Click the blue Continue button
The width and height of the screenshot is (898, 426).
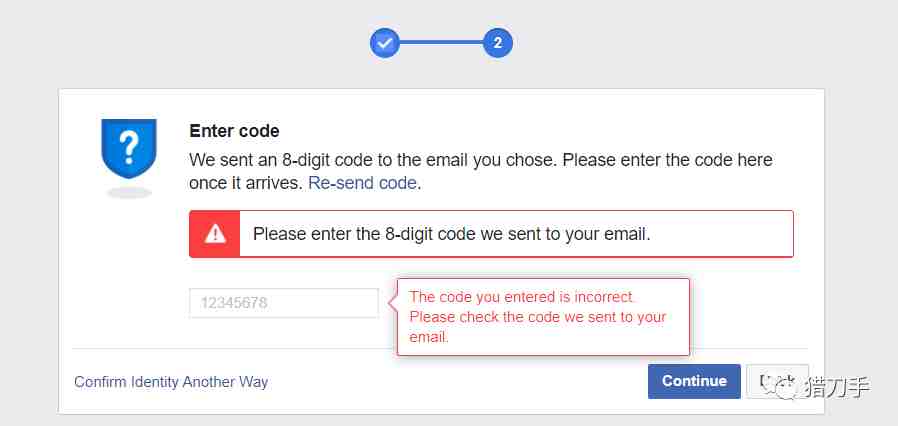click(x=694, y=381)
